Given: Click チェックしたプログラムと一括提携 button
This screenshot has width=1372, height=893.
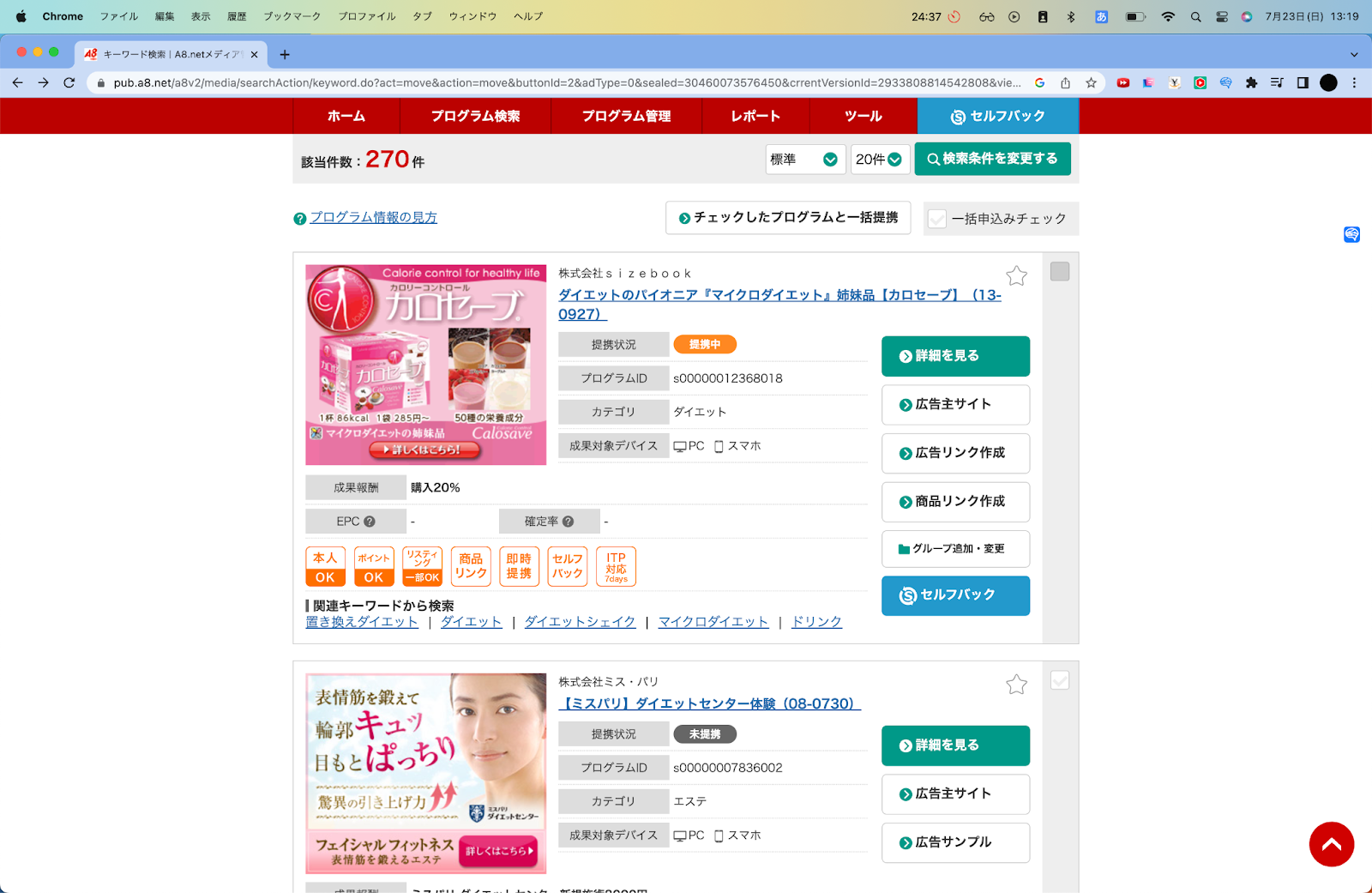Looking at the screenshot, I should pyautogui.click(x=788, y=218).
